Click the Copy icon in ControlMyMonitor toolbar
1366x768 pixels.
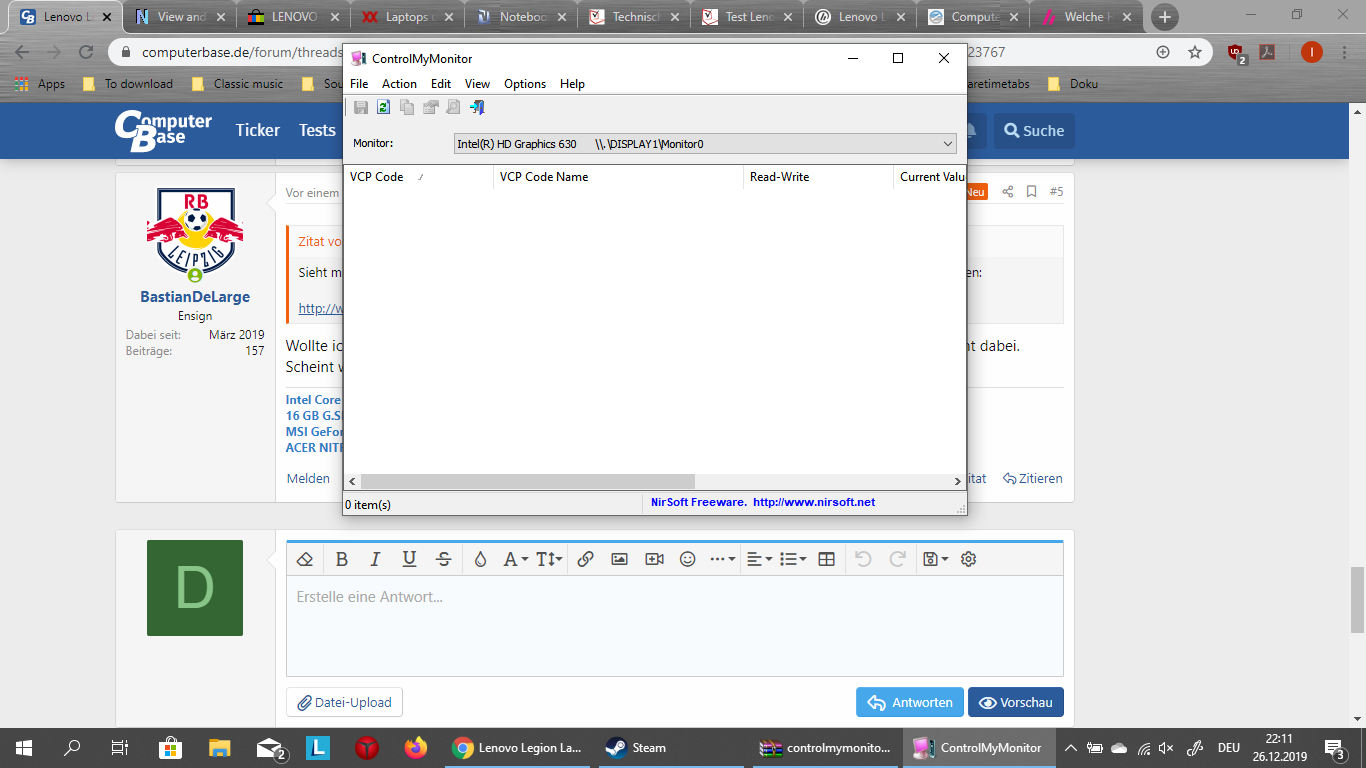point(407,107)
